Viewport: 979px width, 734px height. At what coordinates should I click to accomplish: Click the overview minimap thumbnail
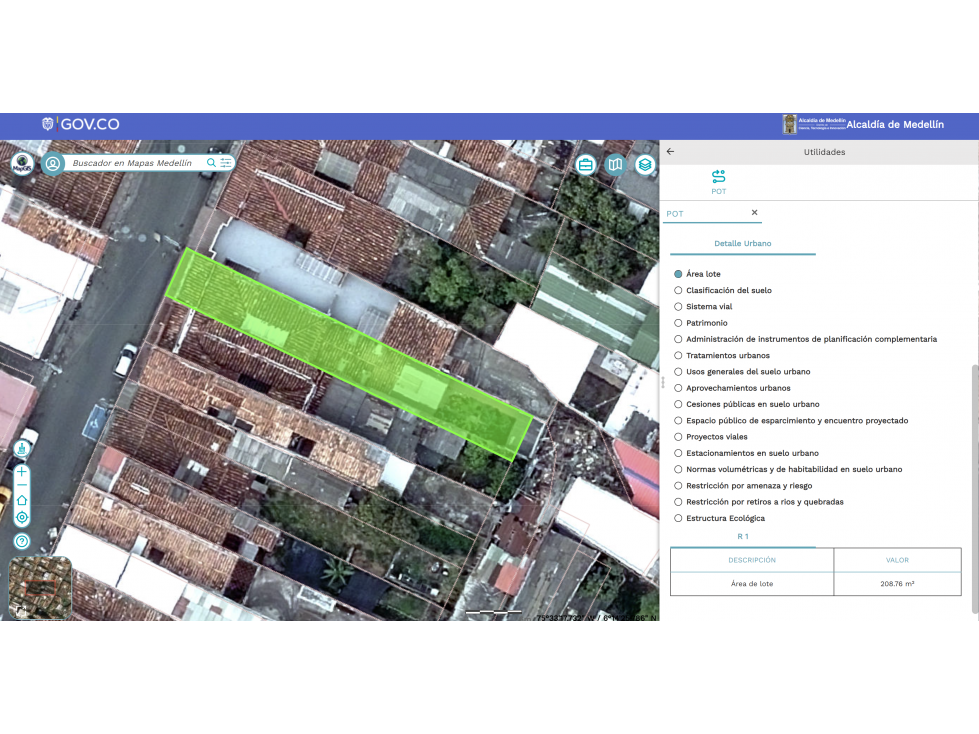pyautogui.click(x=41, y=587)
